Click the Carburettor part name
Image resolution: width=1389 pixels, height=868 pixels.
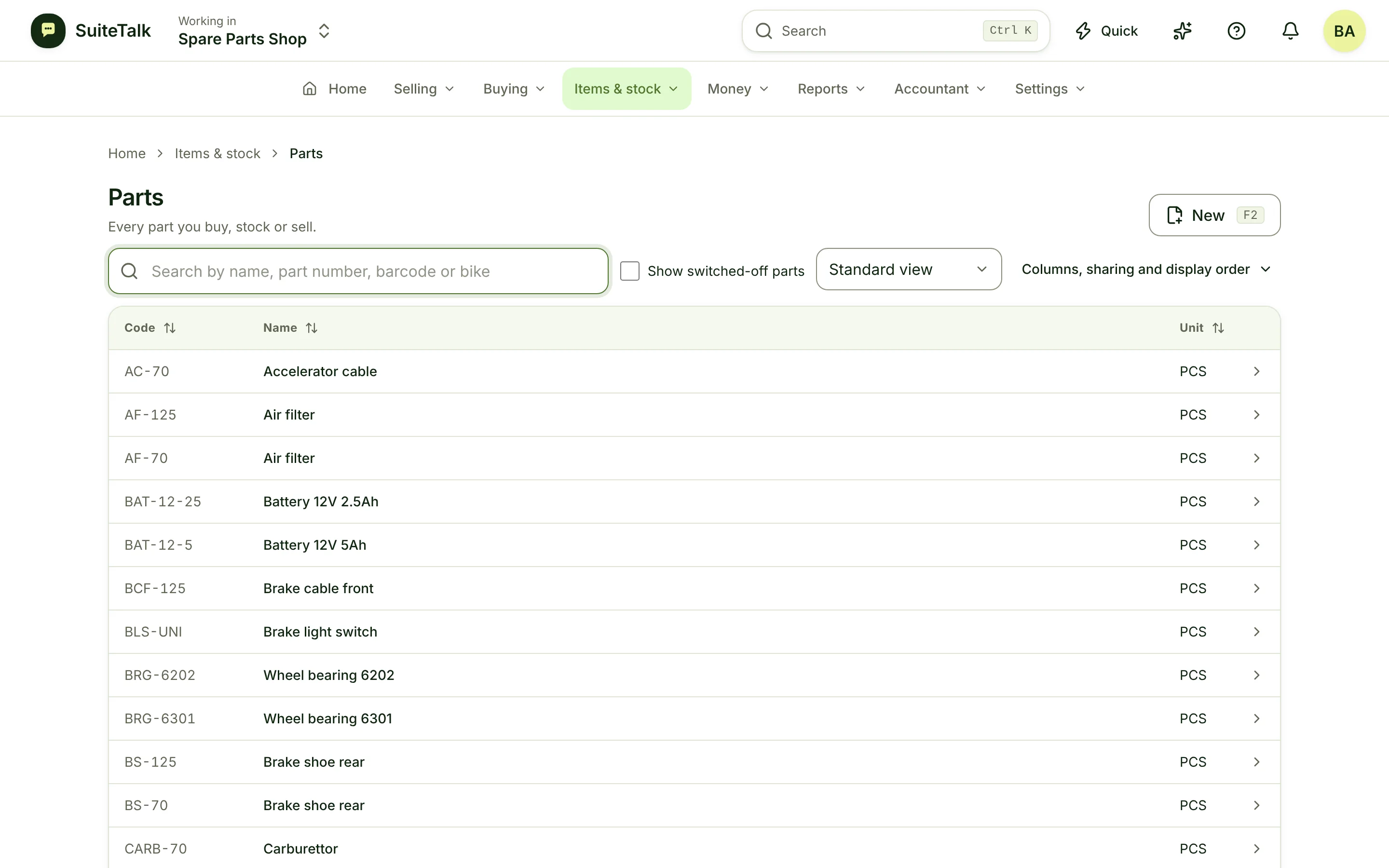pos(301,849)
